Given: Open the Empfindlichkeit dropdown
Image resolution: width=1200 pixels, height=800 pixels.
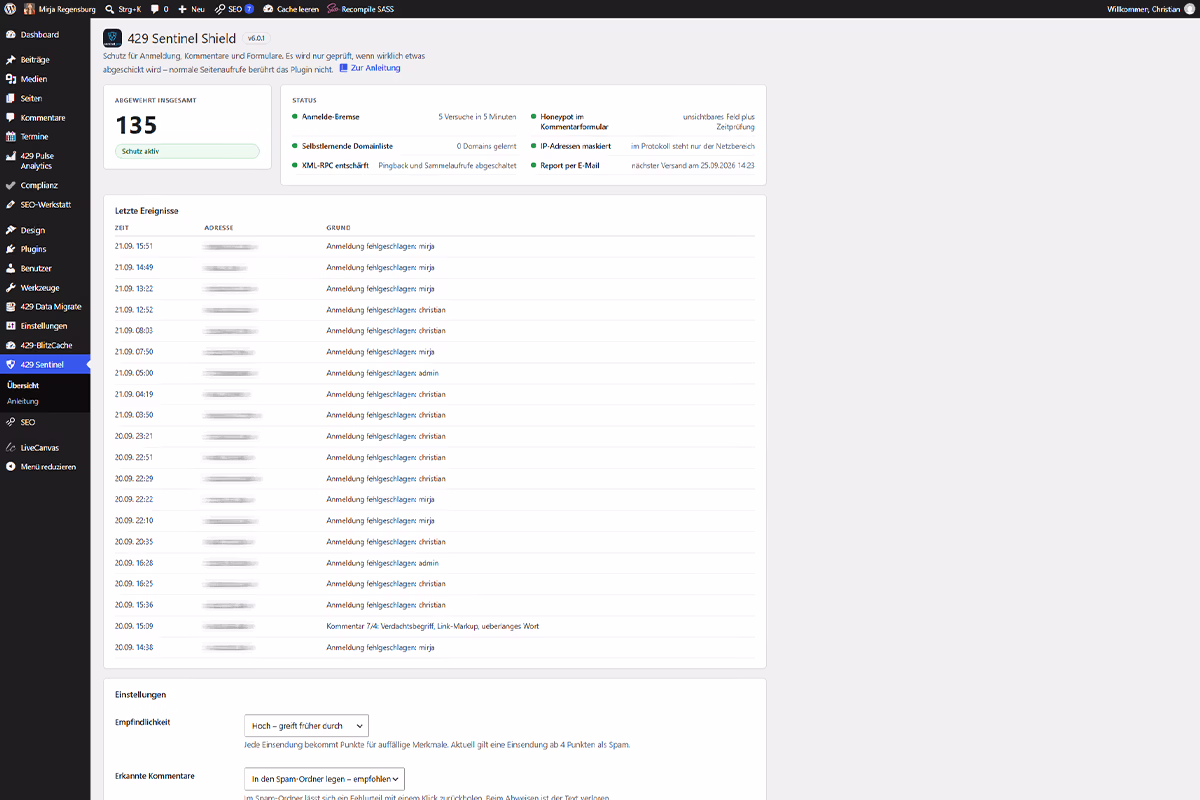Looking at the screenshot, I should [306, 726].
